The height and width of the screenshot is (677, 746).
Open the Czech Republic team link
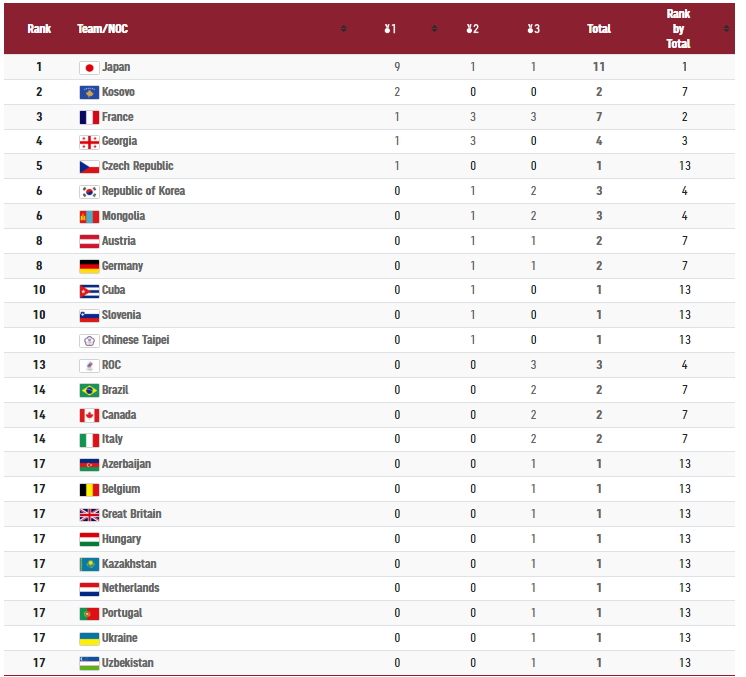coord(137,166)
